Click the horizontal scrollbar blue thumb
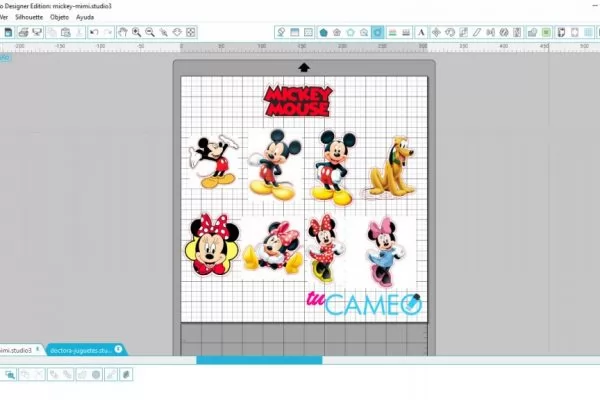This screenshot has width=600, height=400. pos(259,360)
